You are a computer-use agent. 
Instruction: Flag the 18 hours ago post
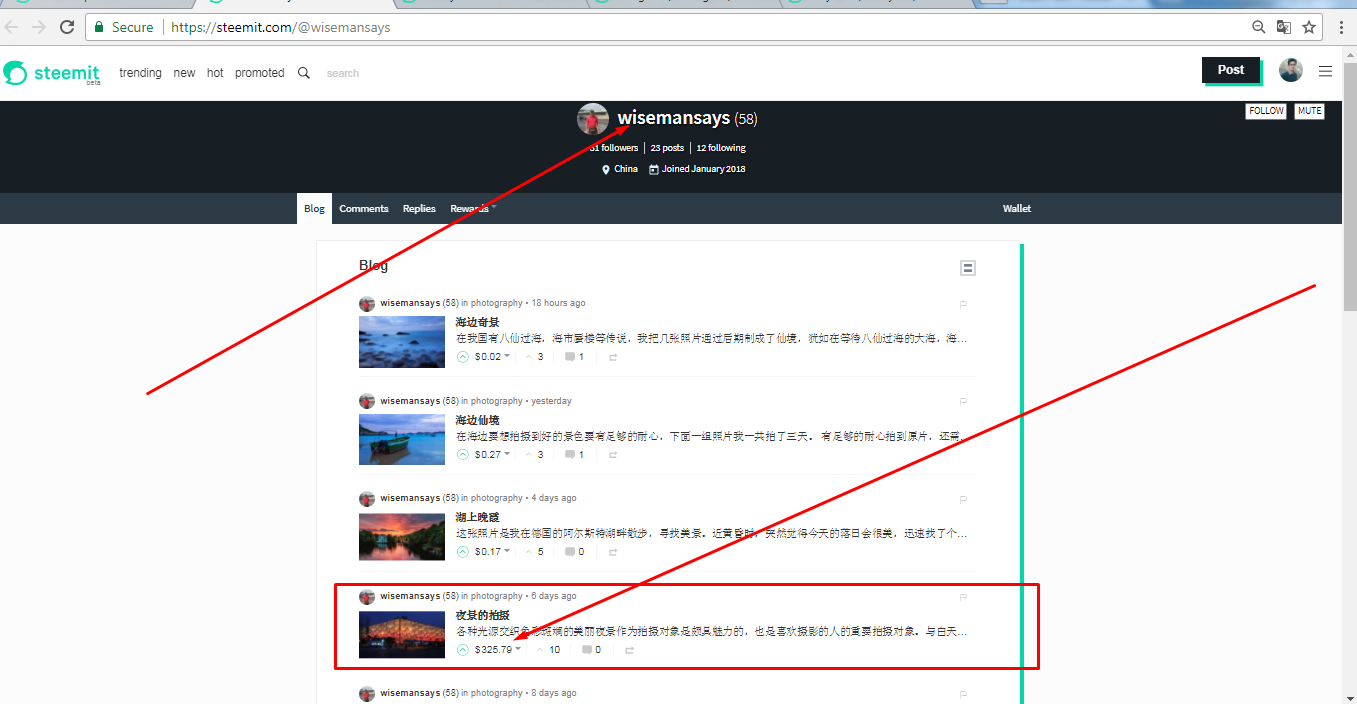pyautogui.click(x=964, y=303)
